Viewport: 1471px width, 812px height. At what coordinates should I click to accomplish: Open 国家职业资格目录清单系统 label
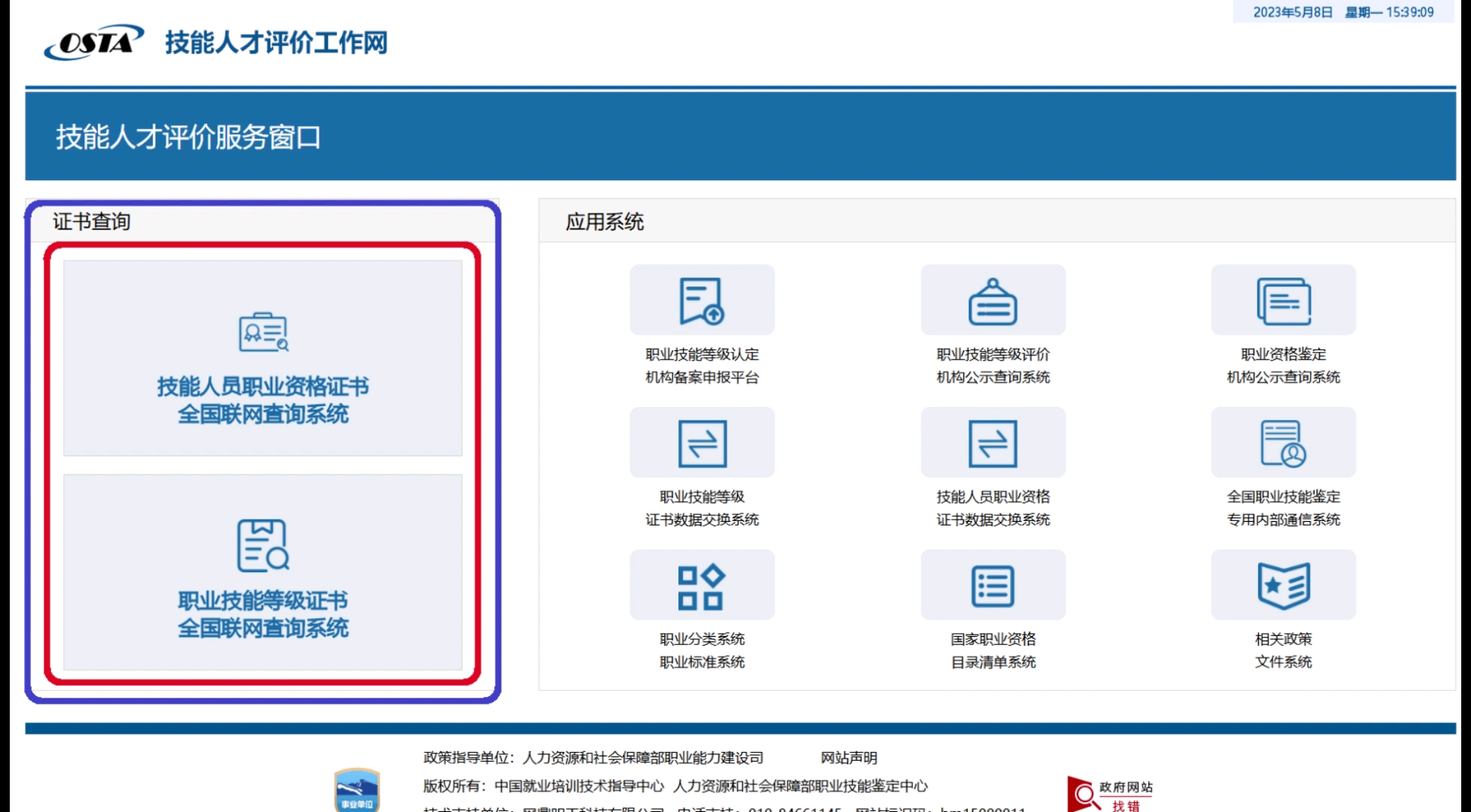click(x=993, y=650)
